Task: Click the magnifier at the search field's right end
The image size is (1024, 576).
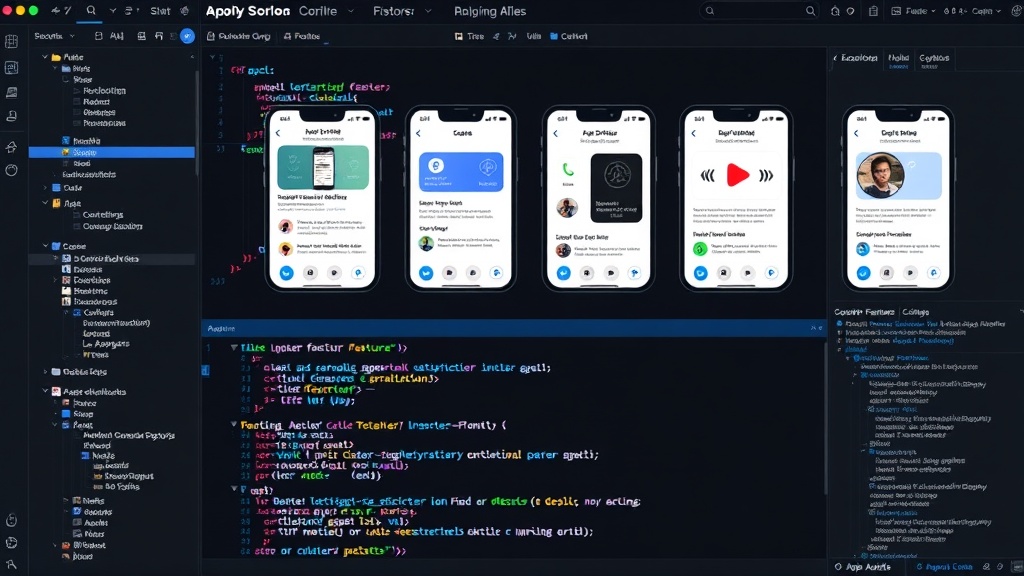Action: (810, 10)
